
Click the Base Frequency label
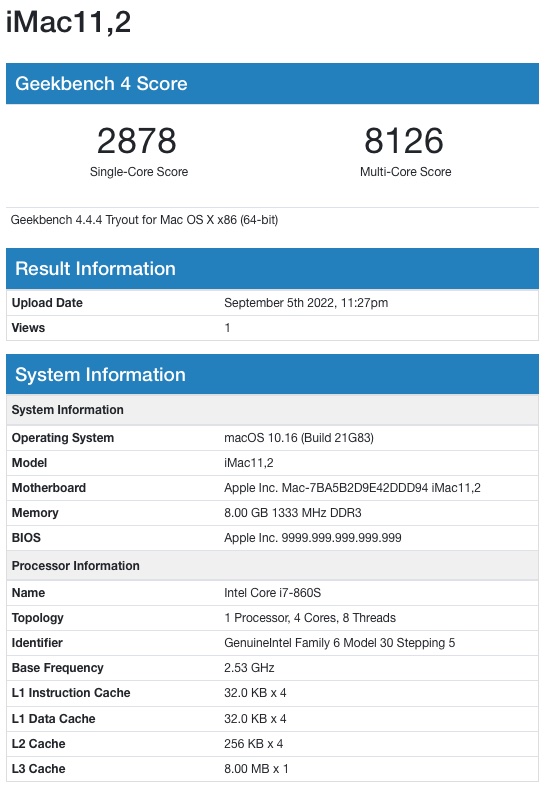pyautogui.click(x=58, y=668)
